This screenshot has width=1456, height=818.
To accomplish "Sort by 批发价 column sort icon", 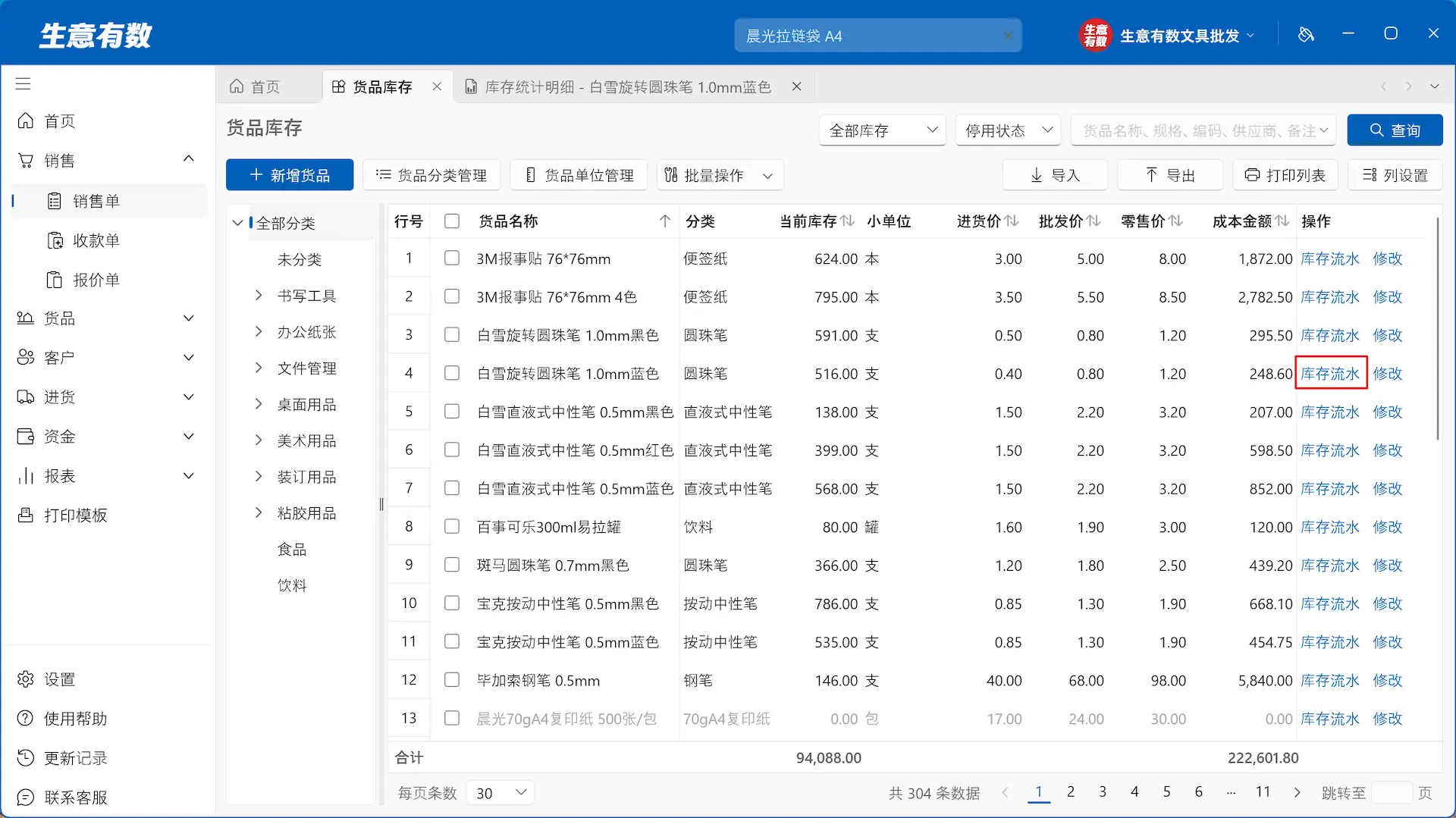I will pyautogui.click(x=1094, y=221).
